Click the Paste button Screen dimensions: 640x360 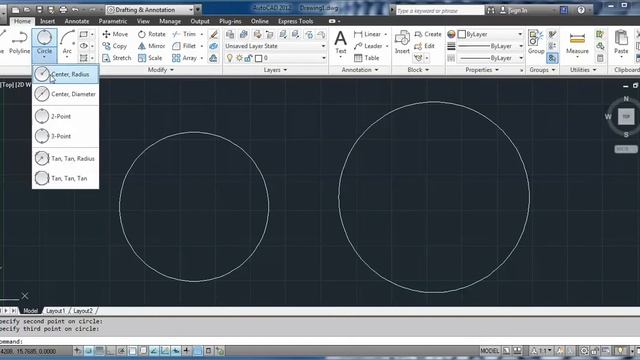point(621,42)
